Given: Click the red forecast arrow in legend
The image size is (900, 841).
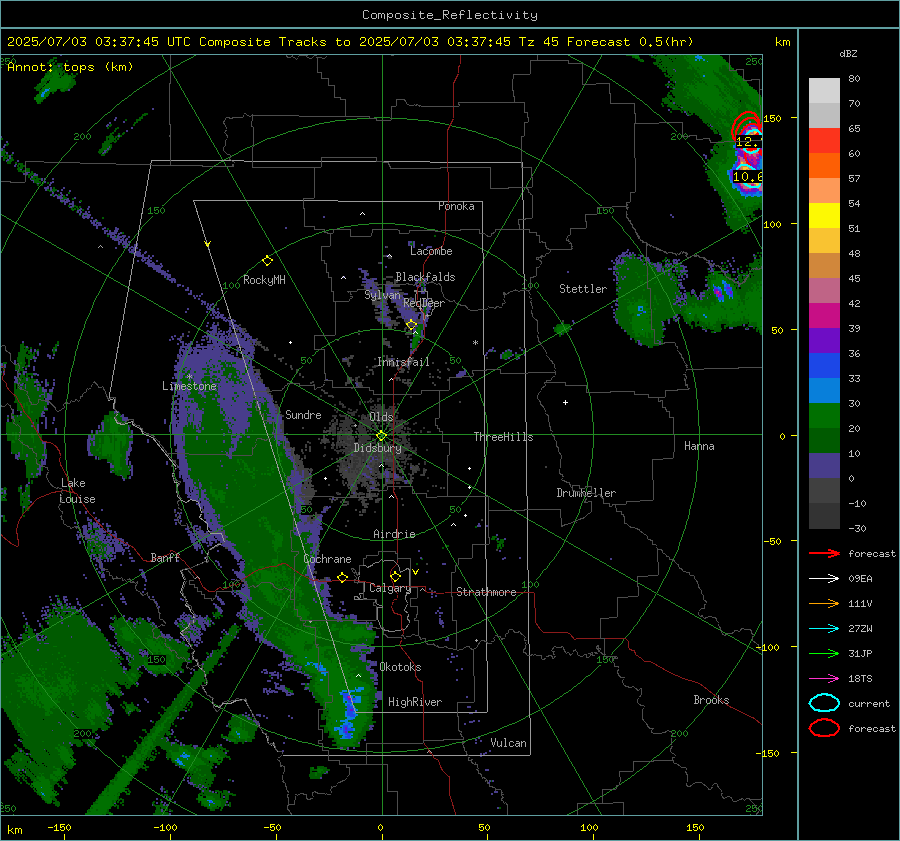Looking at the screenshot, I should click(x=824, y=553).
